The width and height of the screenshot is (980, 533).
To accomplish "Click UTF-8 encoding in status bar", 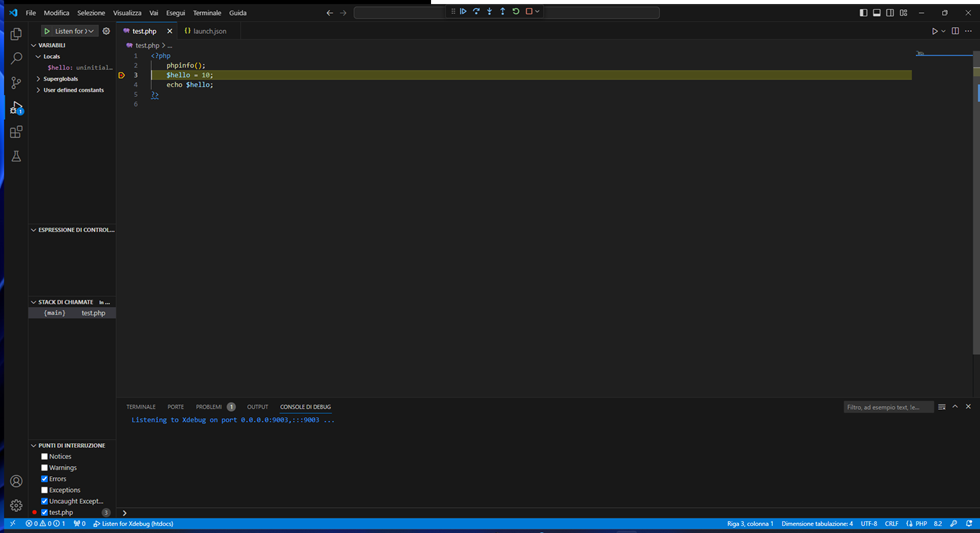I will tap(869, 524).
